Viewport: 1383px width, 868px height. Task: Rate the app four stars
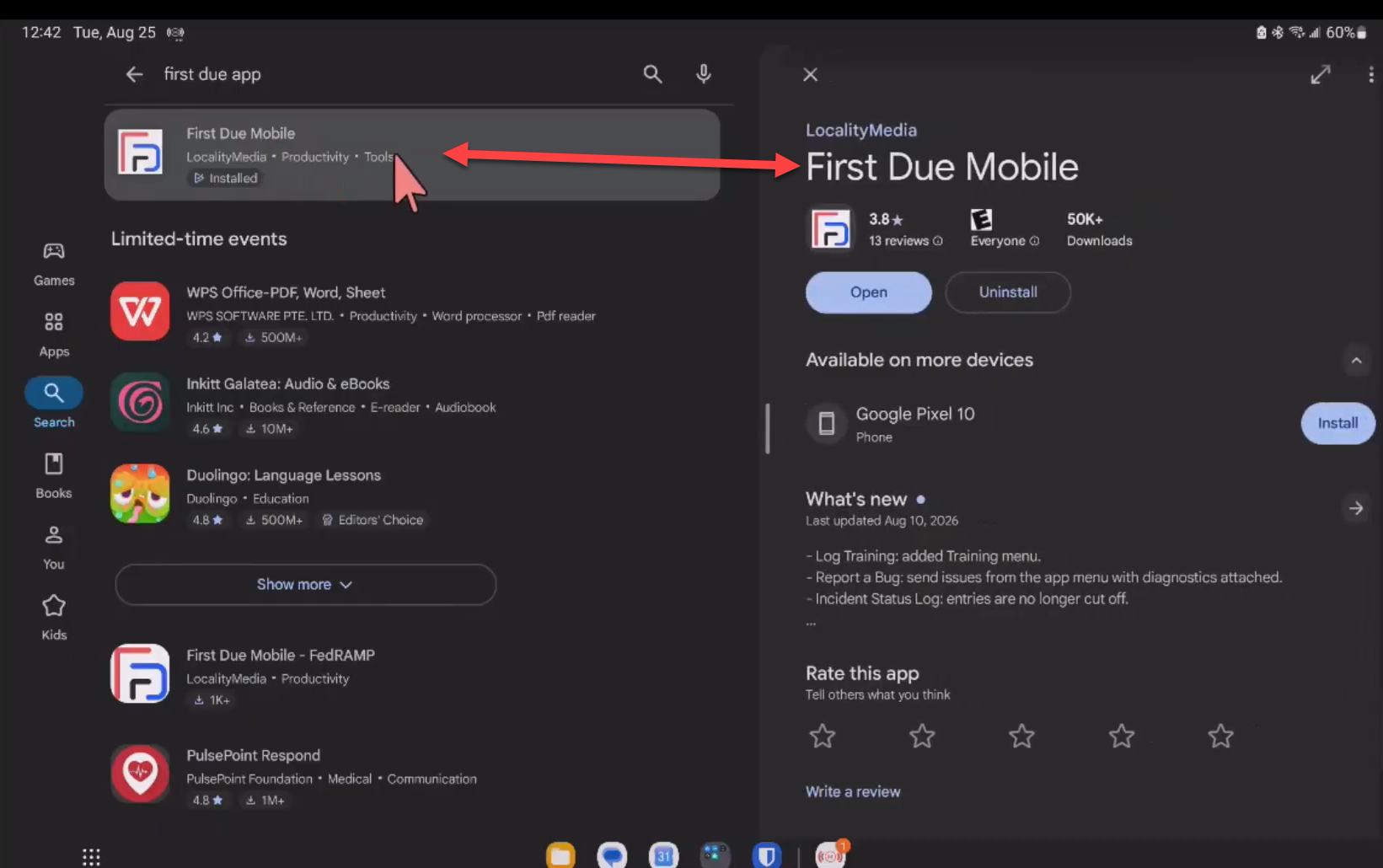tap(1121, 737)
